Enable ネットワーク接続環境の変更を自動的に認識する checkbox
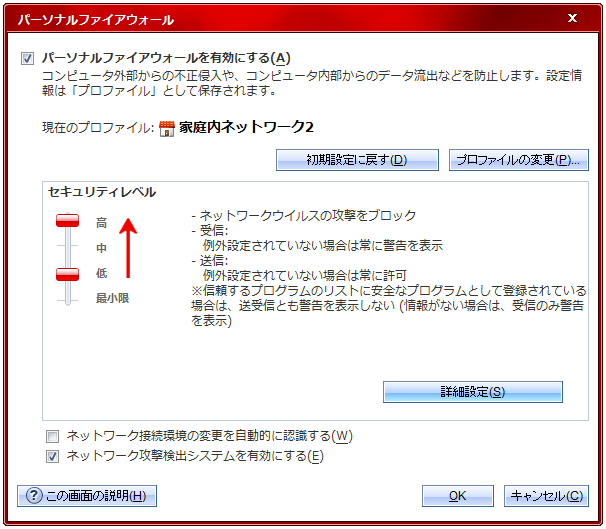This screenshot has height=529, width=606. click(x=52, y=436)
